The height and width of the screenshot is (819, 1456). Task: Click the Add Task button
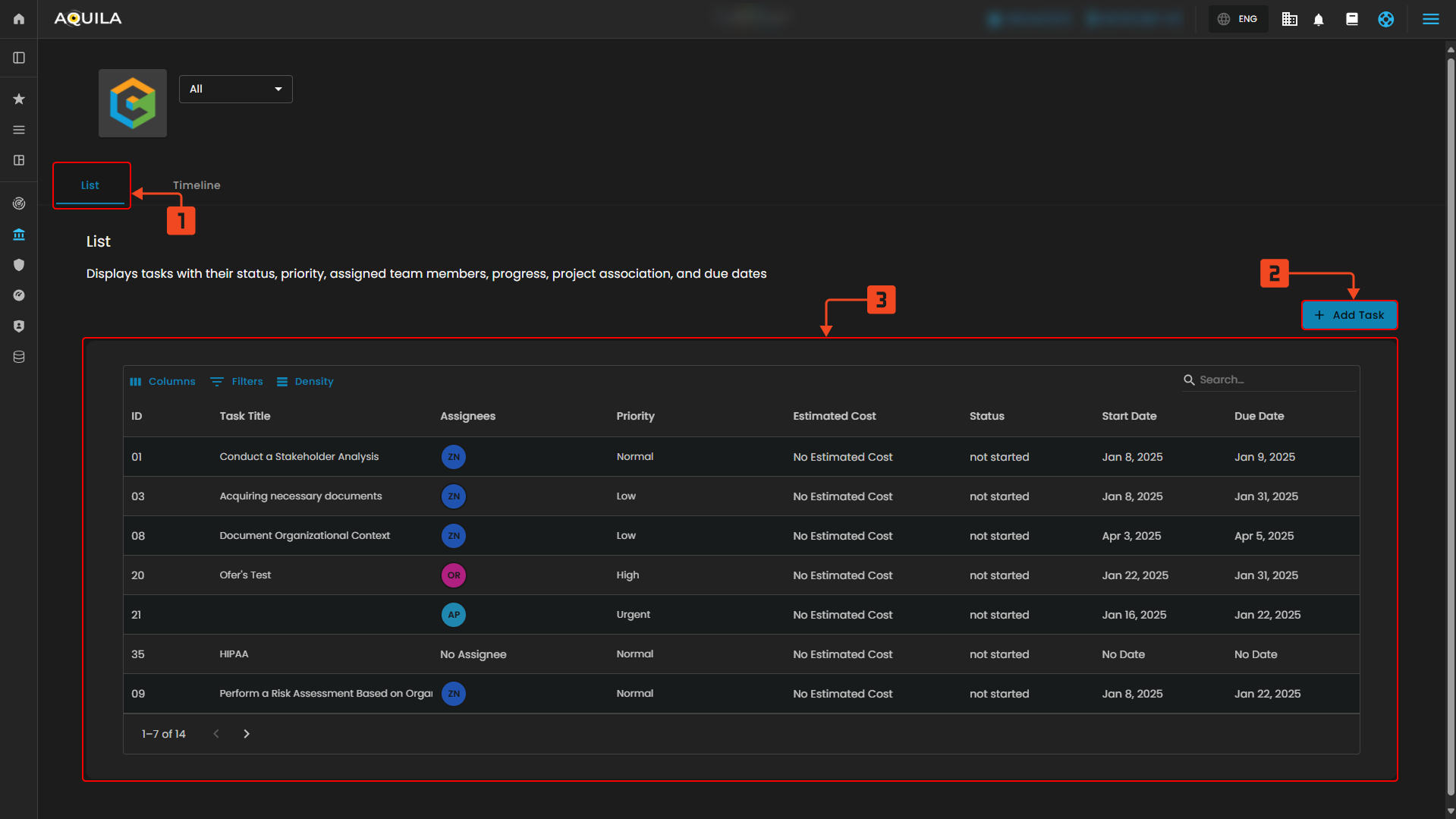pos(1349,315)
